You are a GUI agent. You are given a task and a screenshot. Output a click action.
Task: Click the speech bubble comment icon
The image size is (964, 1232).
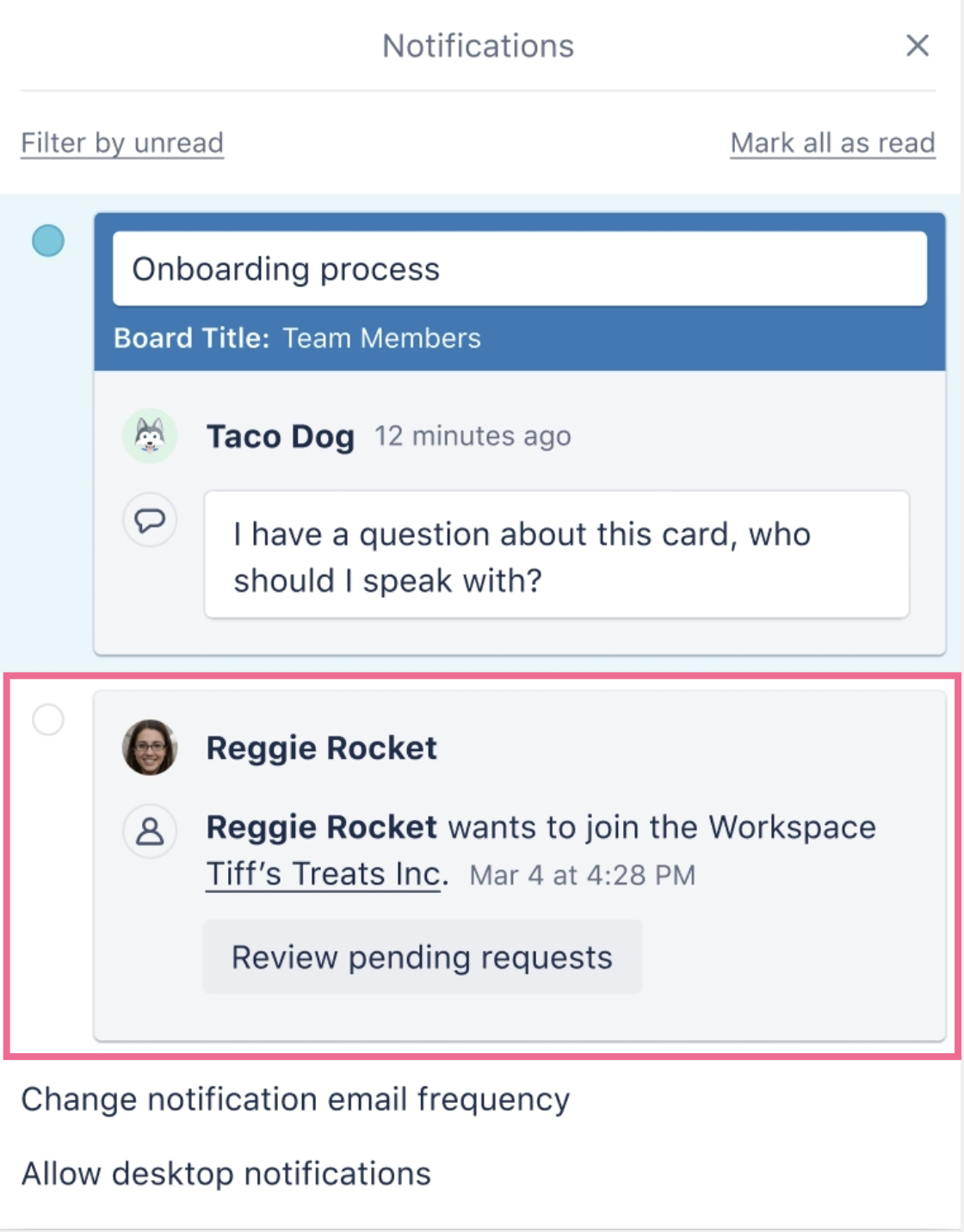(150, 520)
